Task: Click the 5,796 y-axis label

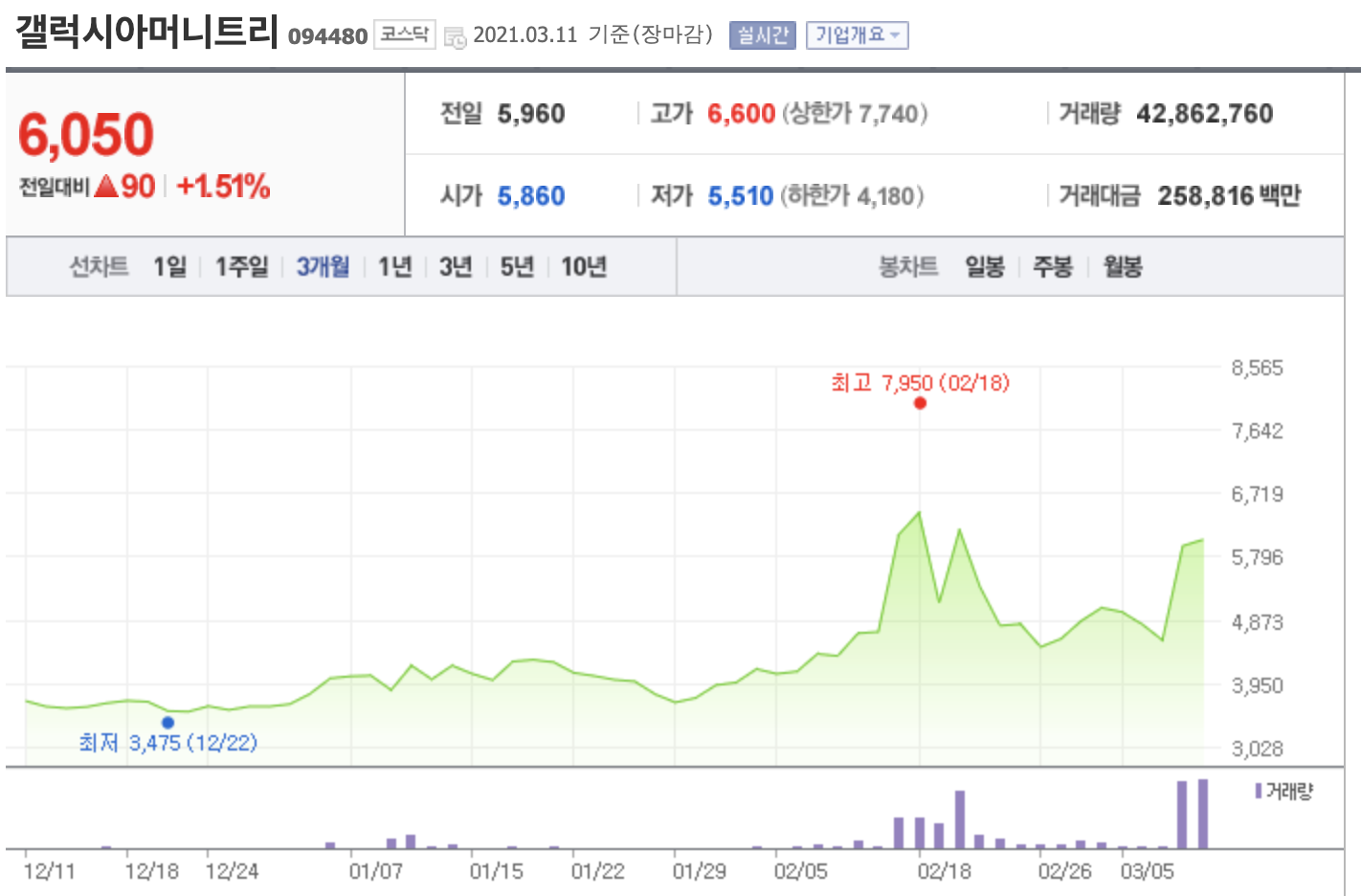Action: (x=1257, y=557)
